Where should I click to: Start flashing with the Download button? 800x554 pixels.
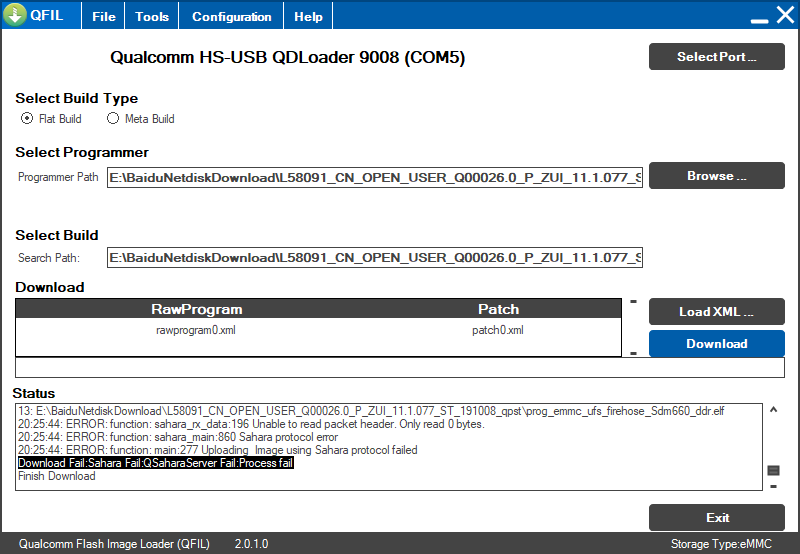point(716,343)
